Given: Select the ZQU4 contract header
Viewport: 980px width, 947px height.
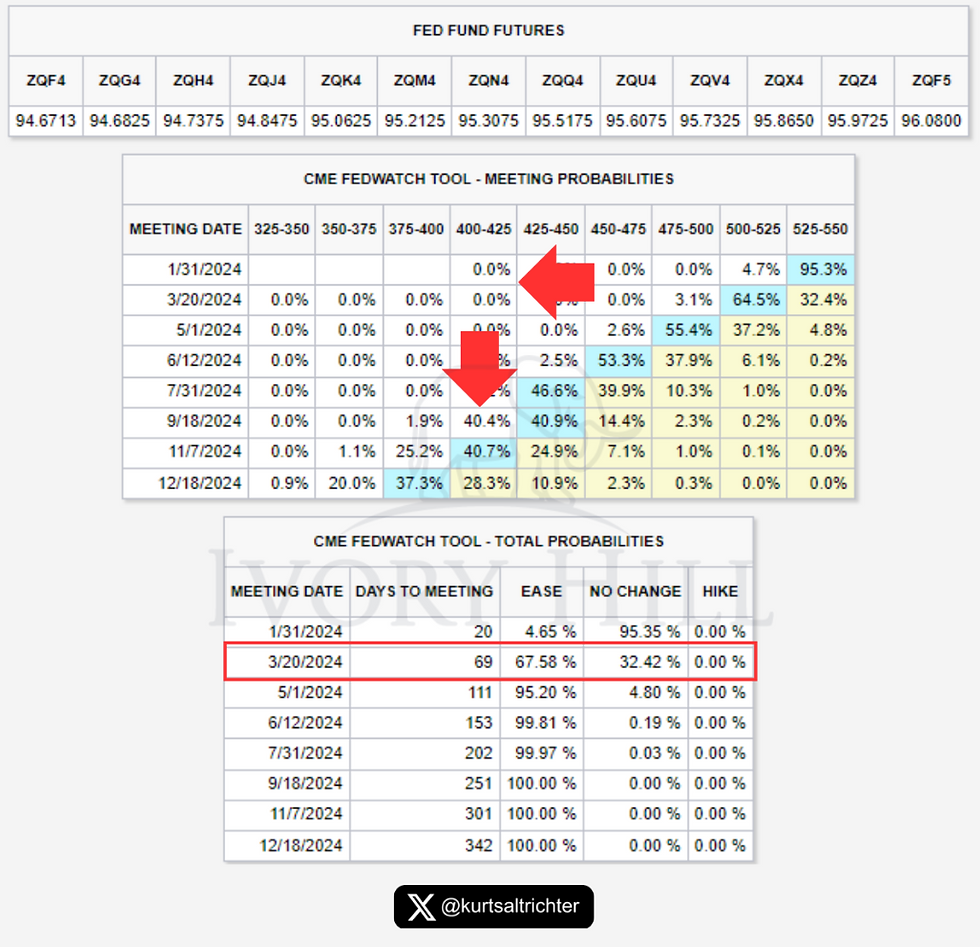Looking at the screenshot, I should [x=636, y=81].
